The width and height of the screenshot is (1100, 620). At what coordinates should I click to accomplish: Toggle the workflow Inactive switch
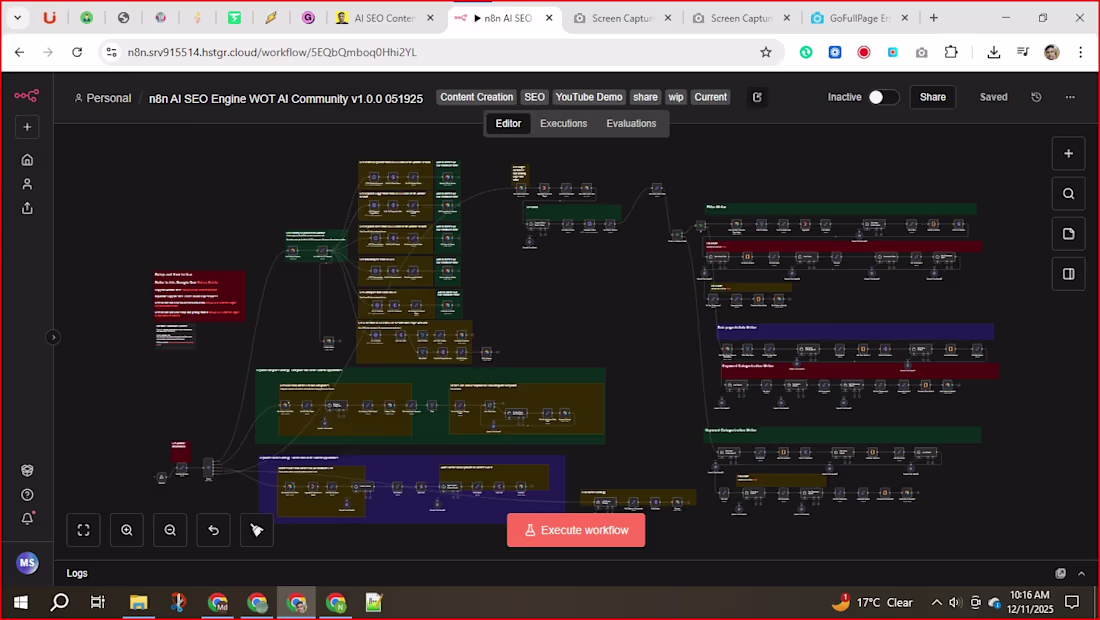[882, 97]
